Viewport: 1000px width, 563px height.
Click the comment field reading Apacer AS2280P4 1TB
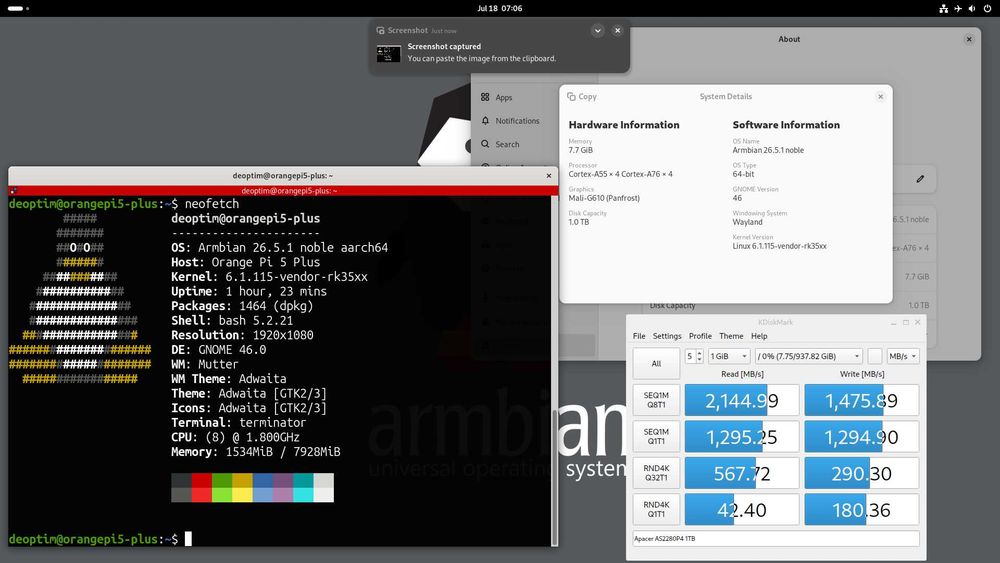(776, 539)
